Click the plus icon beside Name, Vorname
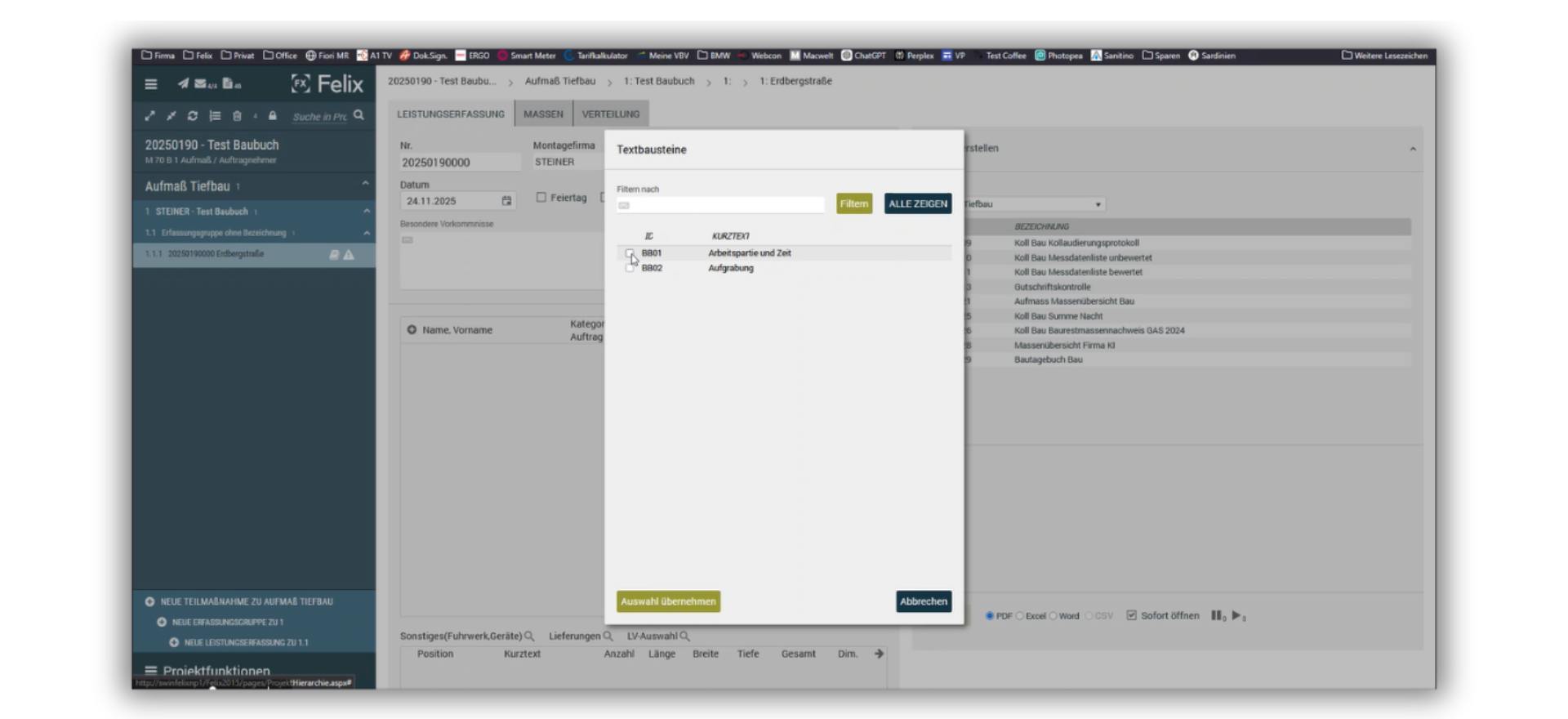The image size is (1568, 719). tap(412, 330)
